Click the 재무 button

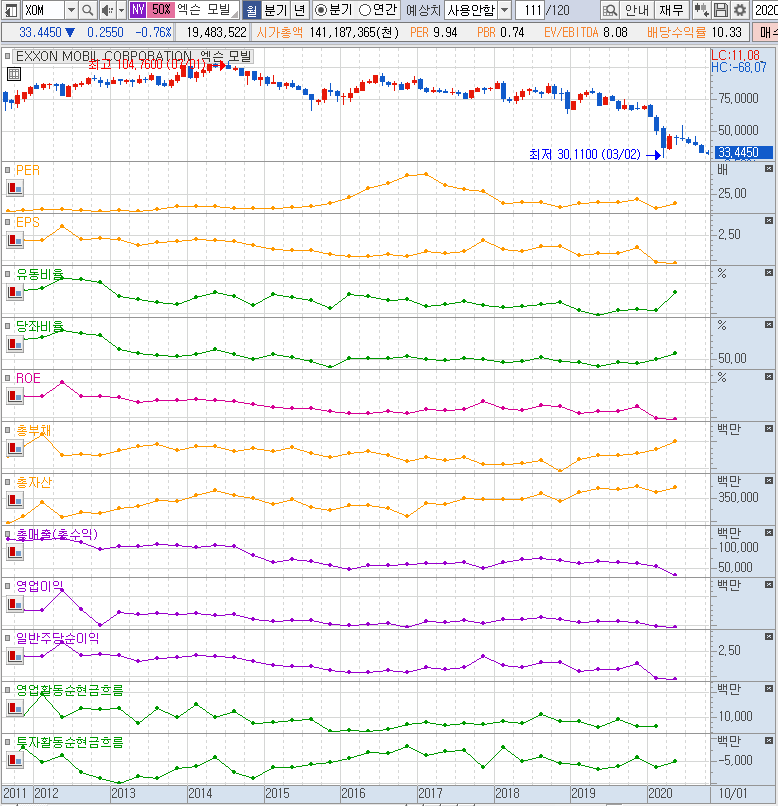coord(671,10)
